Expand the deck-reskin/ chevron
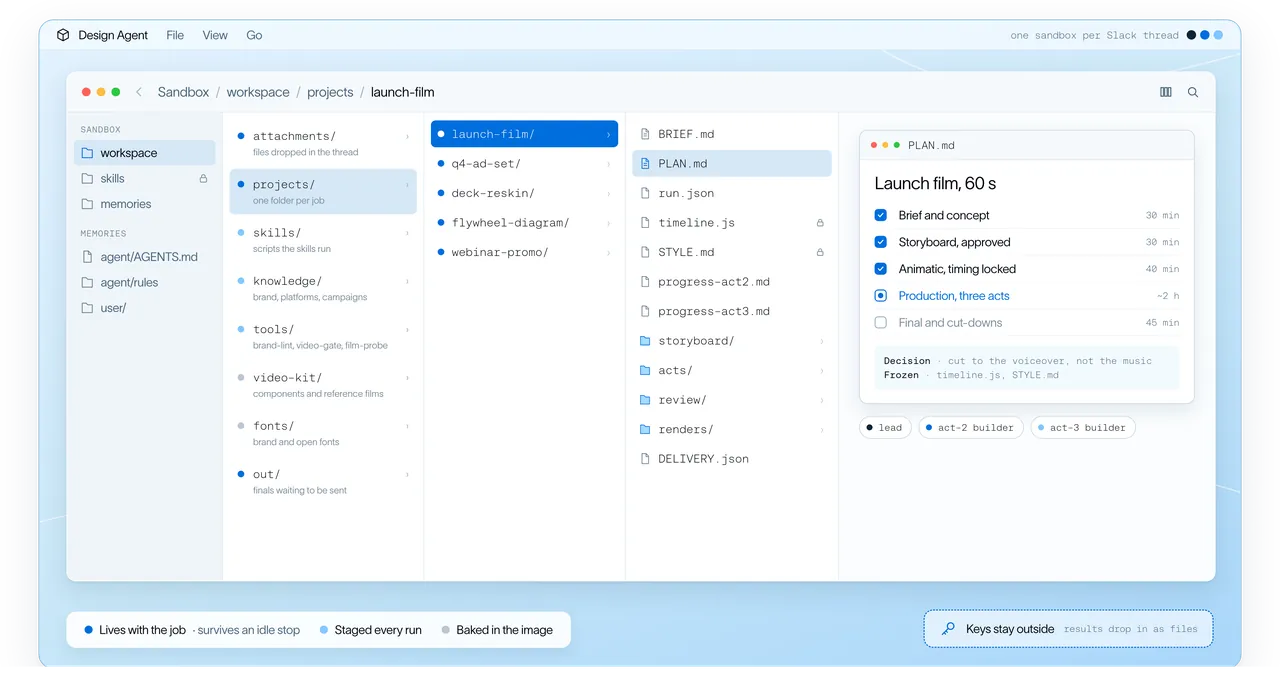This screenshot has width=1280, height=686. pyautogui.click(x=608, y=193)
